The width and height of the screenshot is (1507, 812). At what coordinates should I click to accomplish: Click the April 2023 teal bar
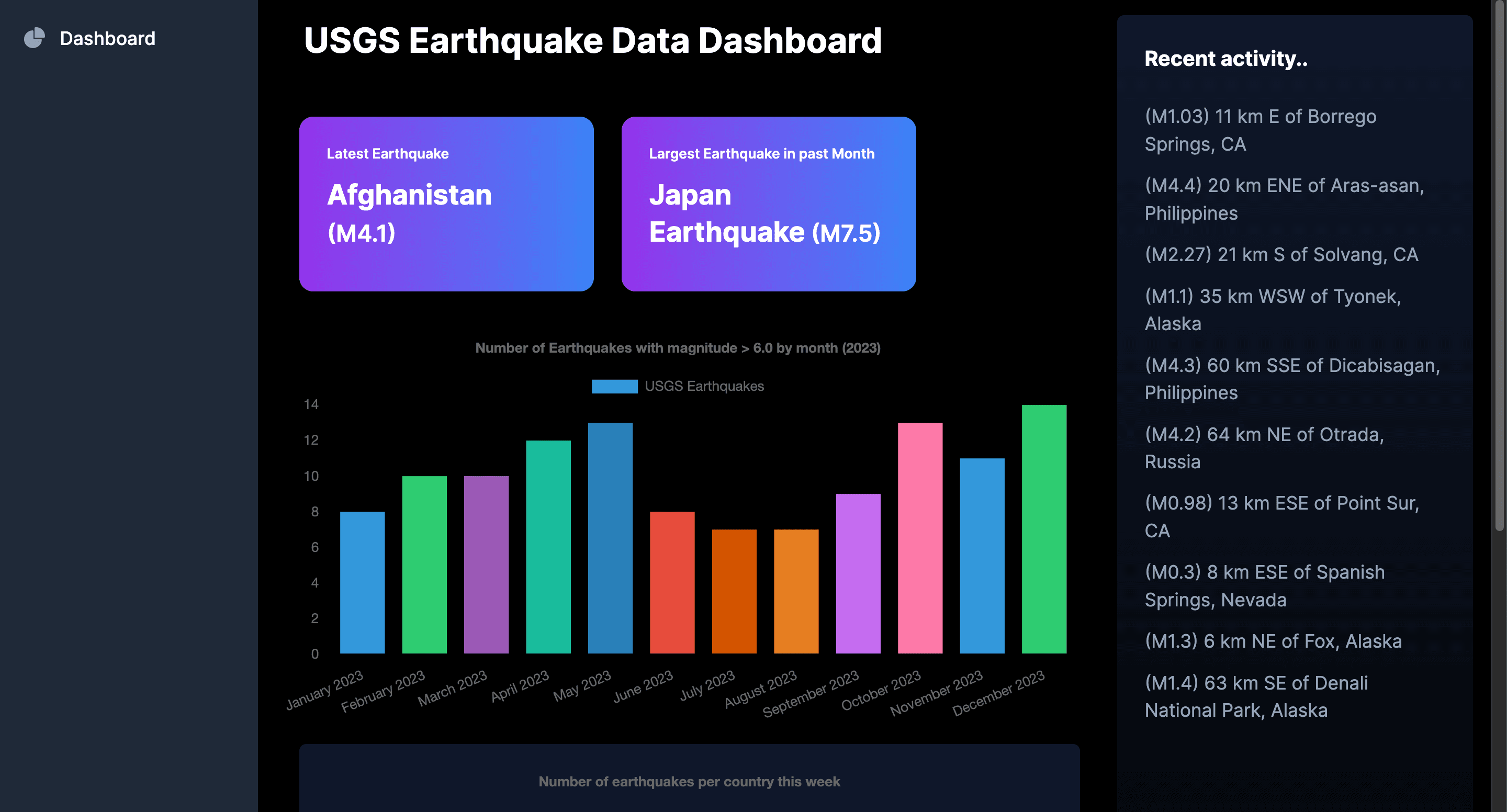(x=548, y=546)
